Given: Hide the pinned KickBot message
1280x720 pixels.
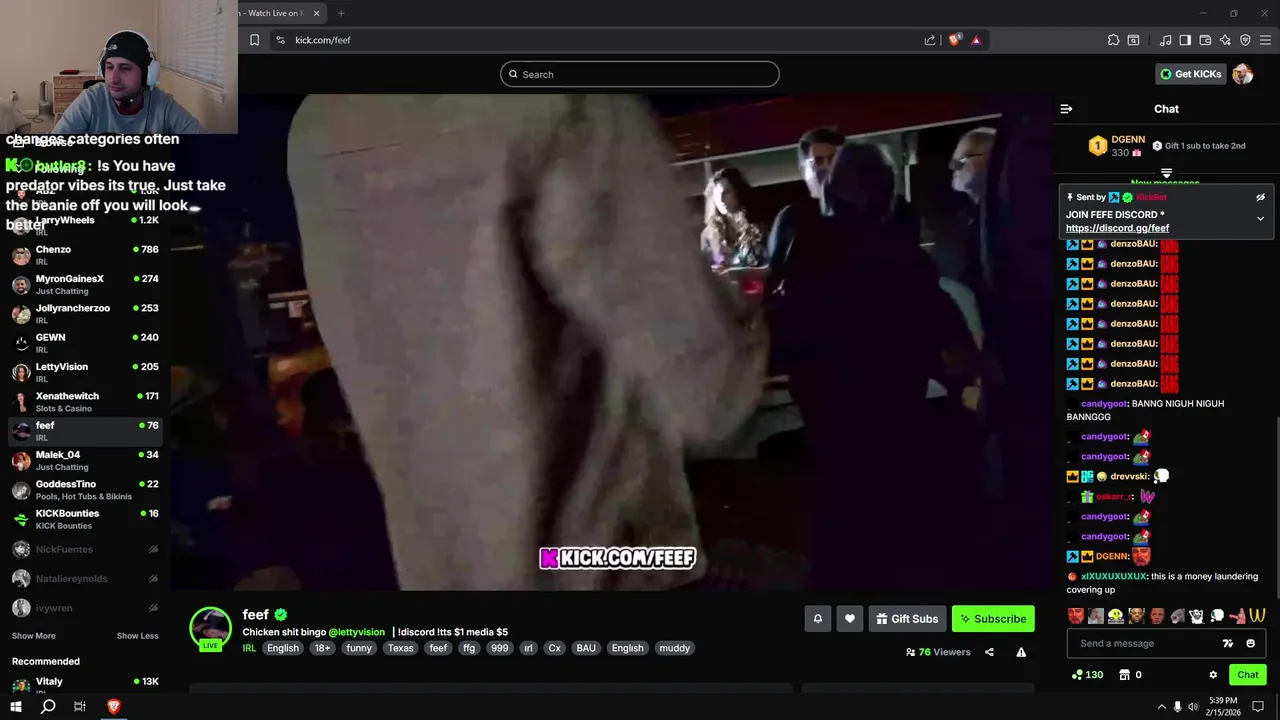Looking at the screenshot, I should [1260, 198].
